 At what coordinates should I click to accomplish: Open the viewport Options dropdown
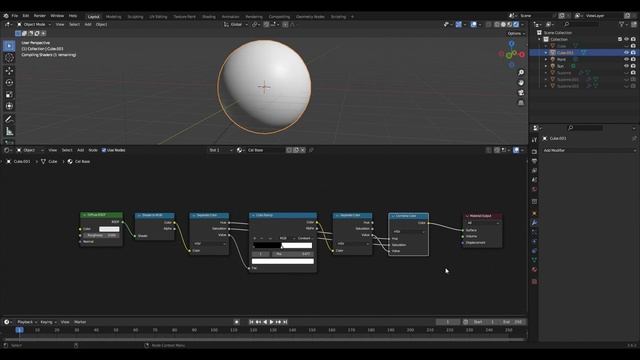[x=516, y=33]
